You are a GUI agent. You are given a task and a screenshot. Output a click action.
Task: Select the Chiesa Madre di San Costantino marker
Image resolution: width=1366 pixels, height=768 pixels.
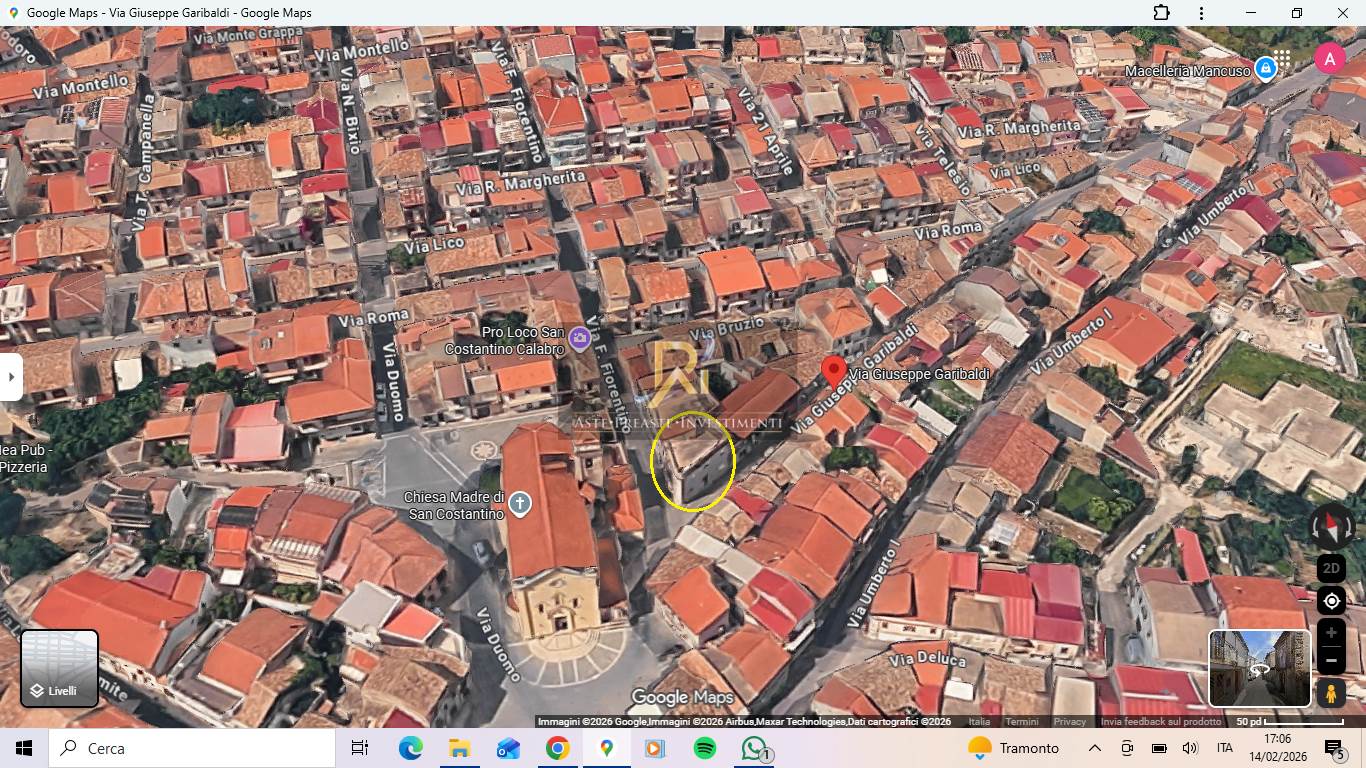(519, 503)
